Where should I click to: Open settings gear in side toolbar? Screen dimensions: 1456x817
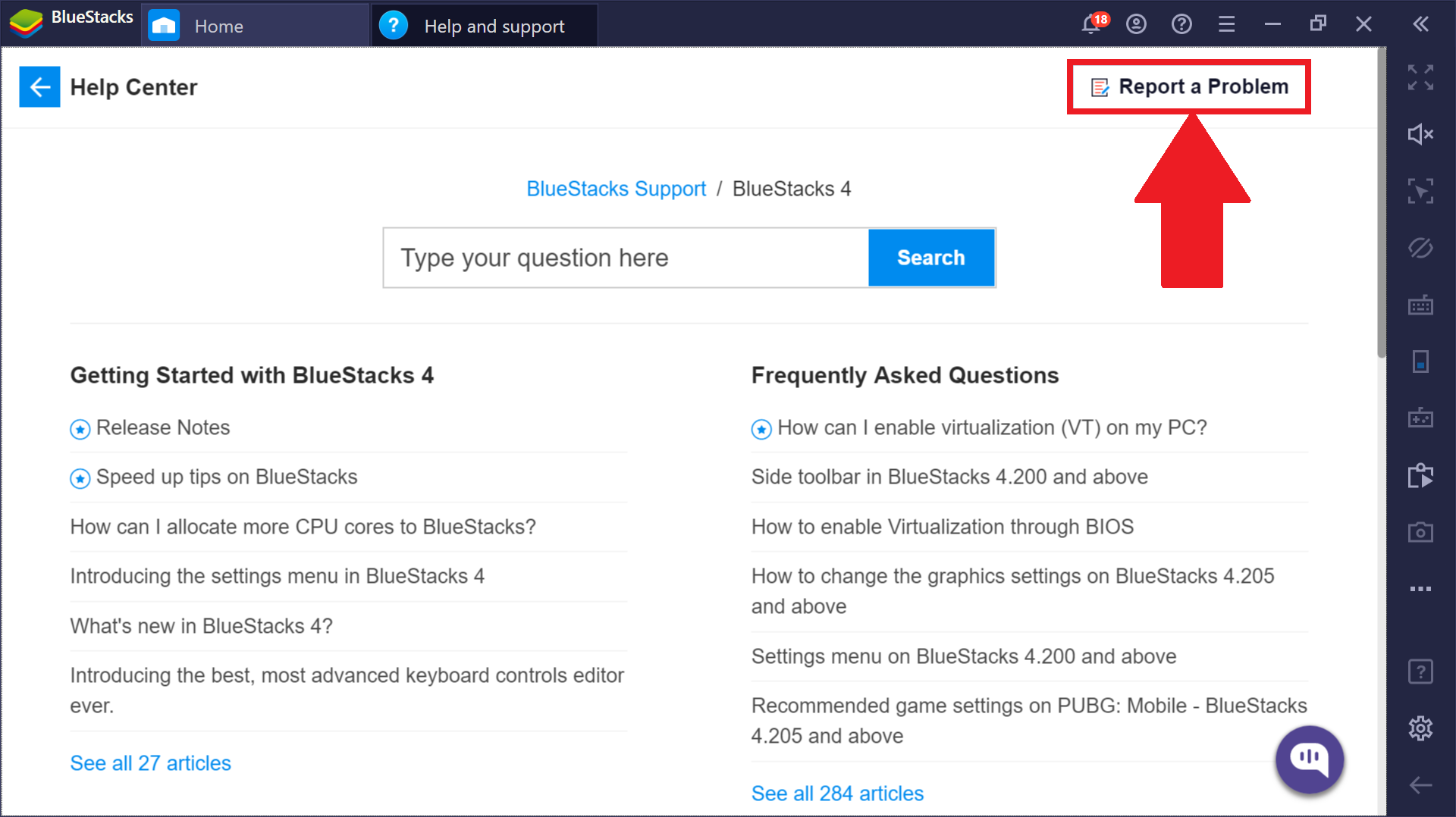coord(1420,728)
